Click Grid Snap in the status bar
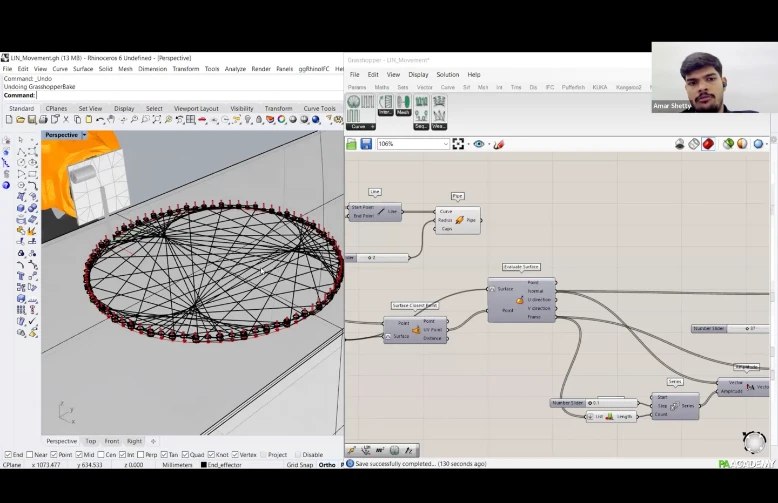 [300, 465]
